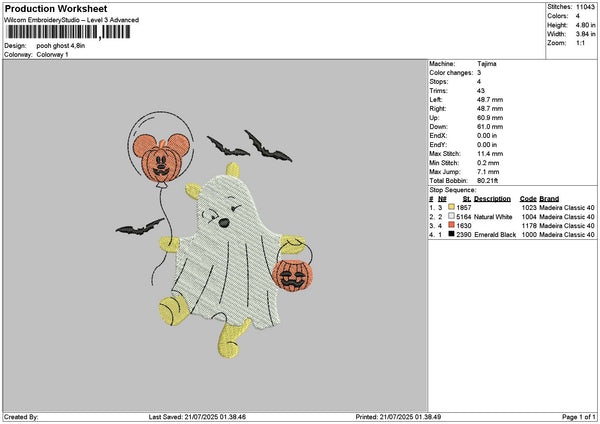The width and height of the screenshot is (600, 424).
Task: Click the Zoom value 1:1
Action: 580,43
